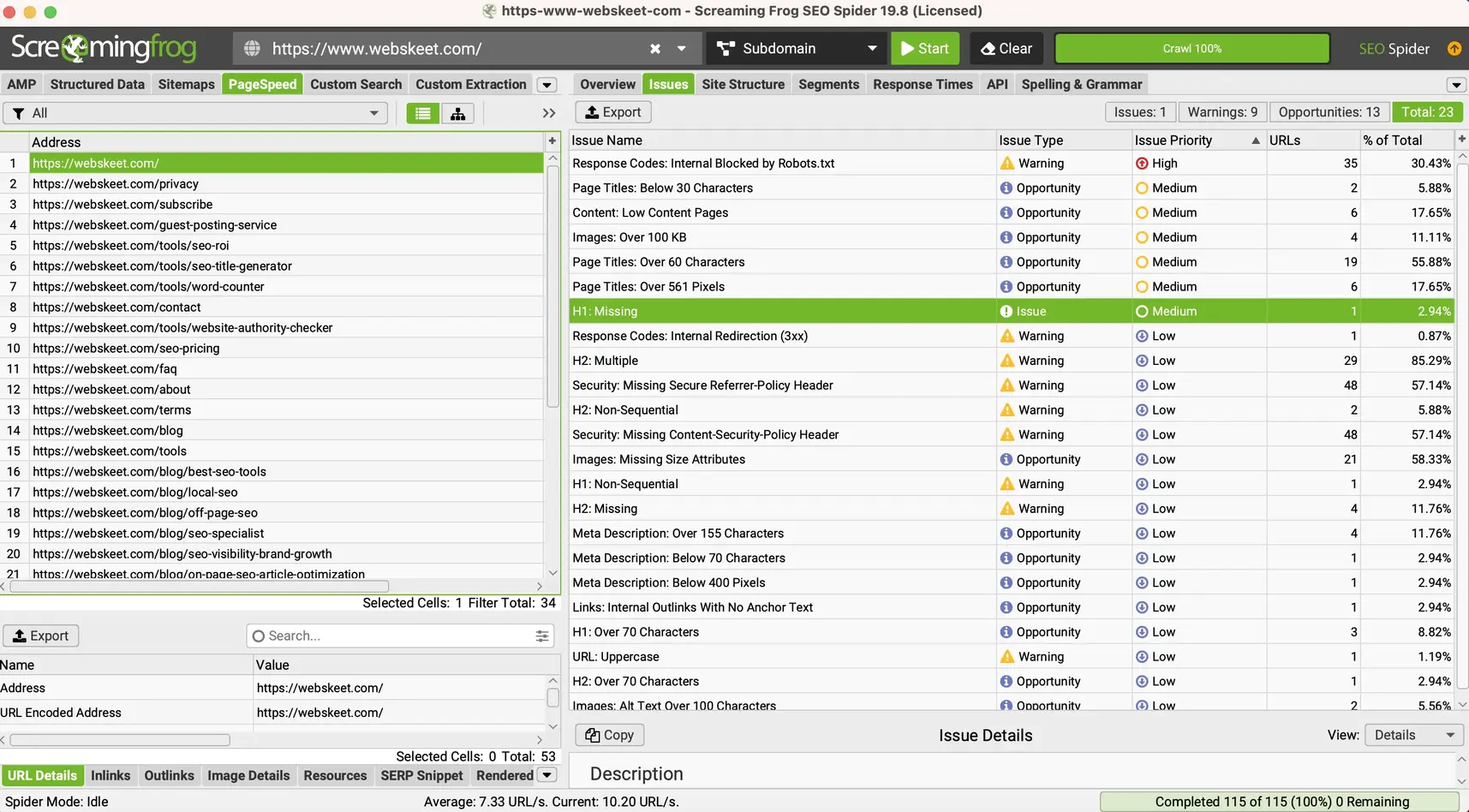Show Total: 23 issues
Viewport: 1469px width, 812px height.
[x=1427, y=112]
